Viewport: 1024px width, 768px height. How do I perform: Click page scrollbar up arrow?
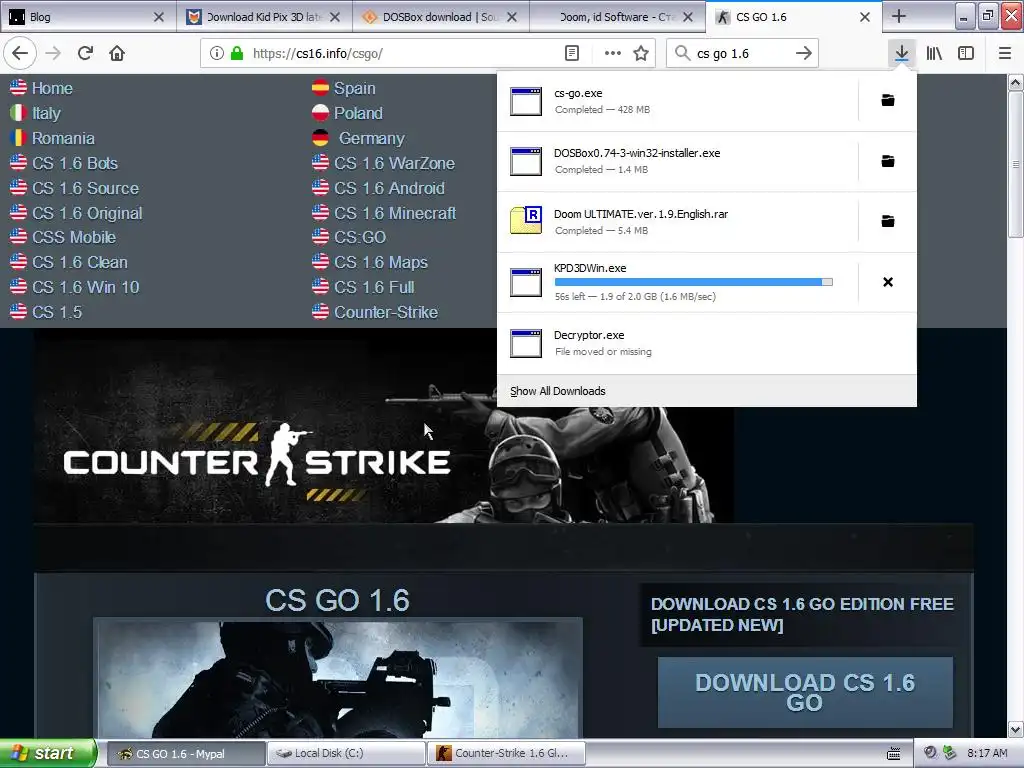tap(1015, 82)
